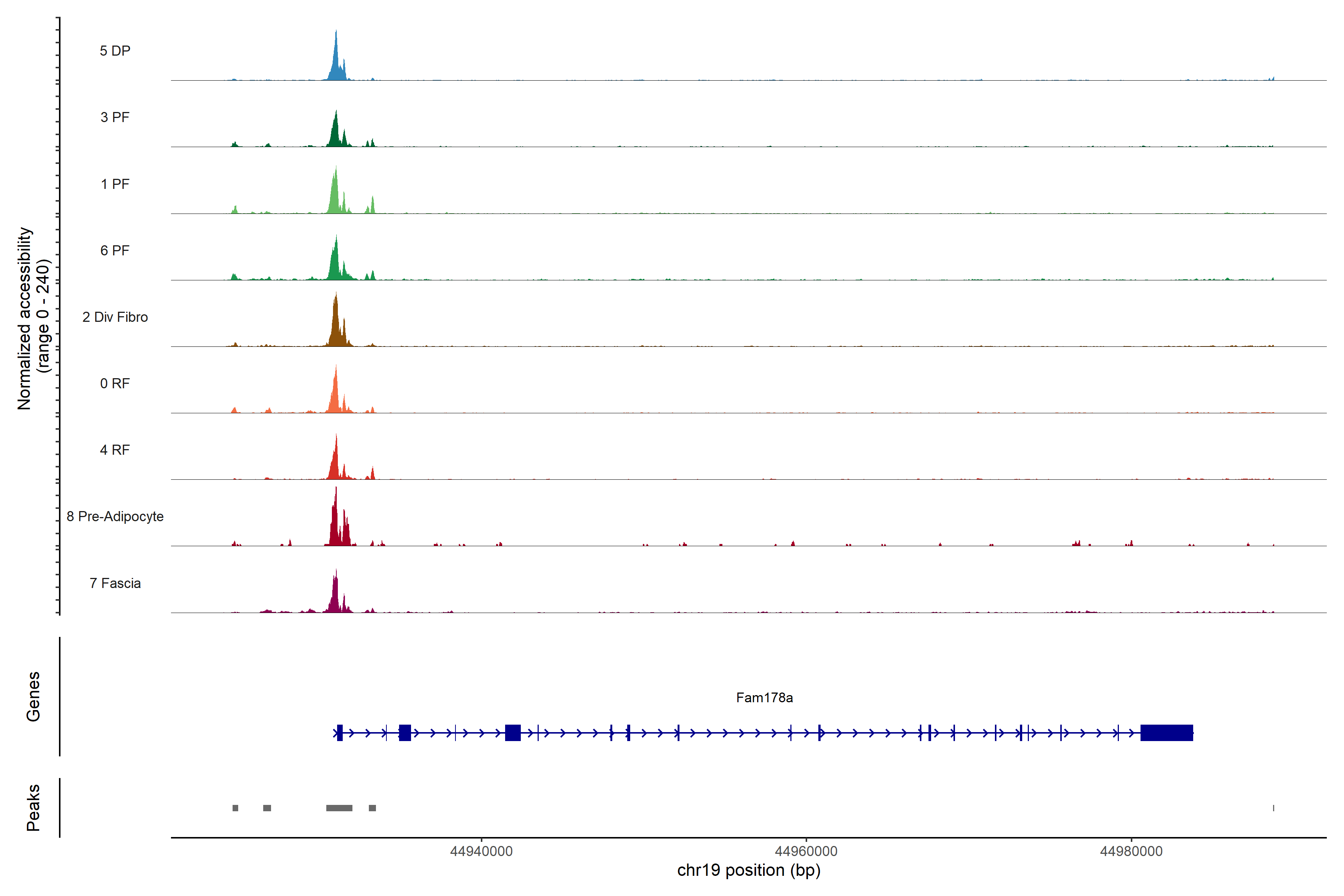Click the 0 RF track label
1344x896 pixels.
pyautogui.click(x=115, y=383)
